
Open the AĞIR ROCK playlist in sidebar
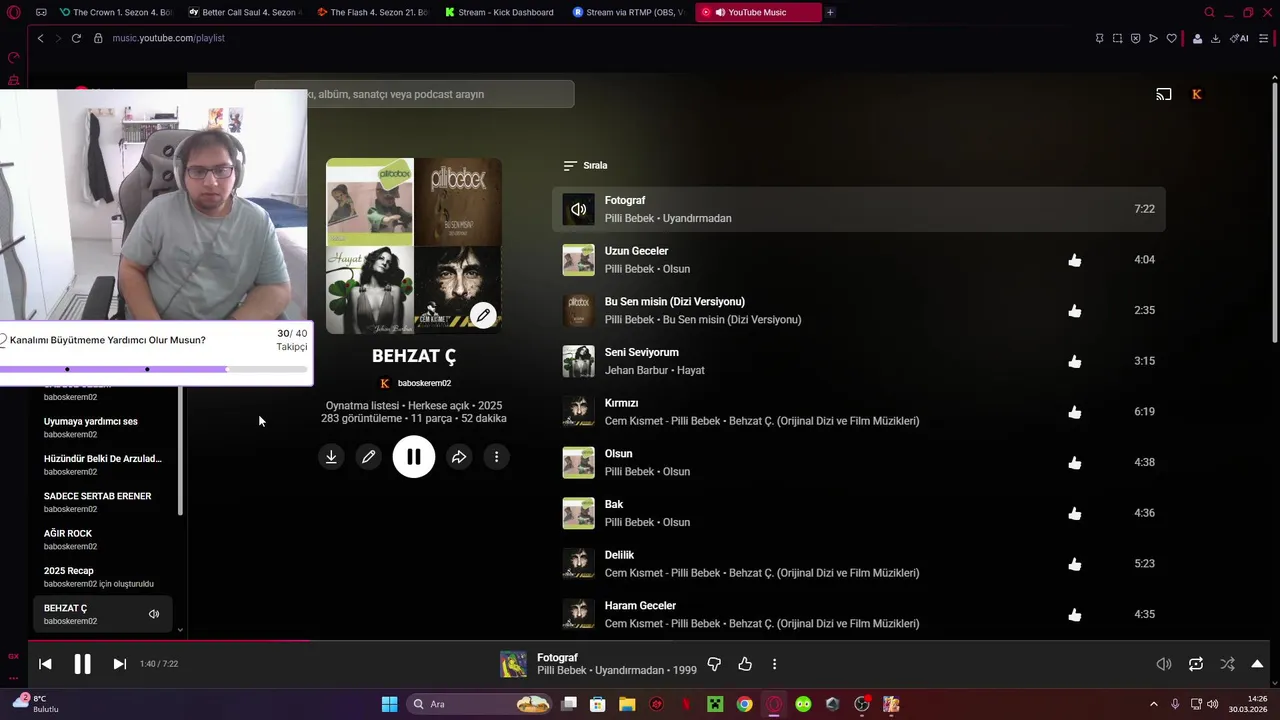[70, 540]
